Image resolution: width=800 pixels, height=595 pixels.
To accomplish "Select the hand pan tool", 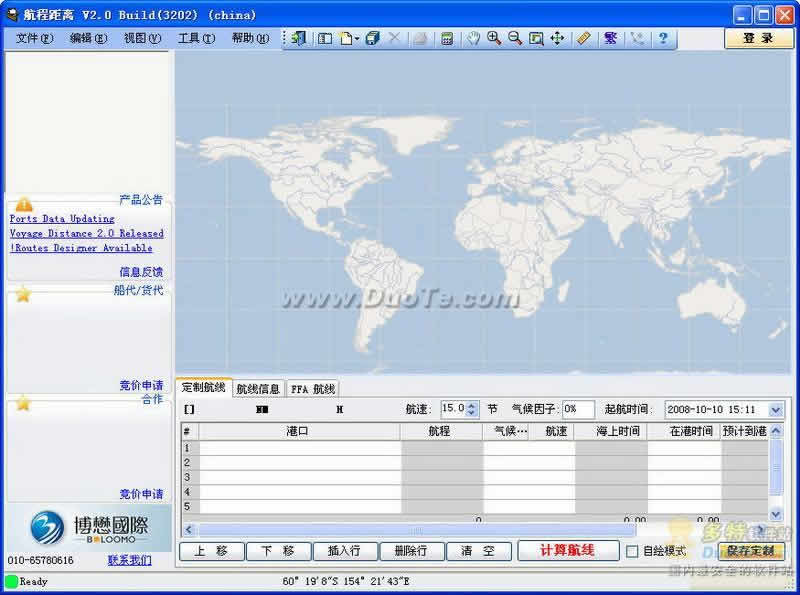I will click(x=473, y=38).
